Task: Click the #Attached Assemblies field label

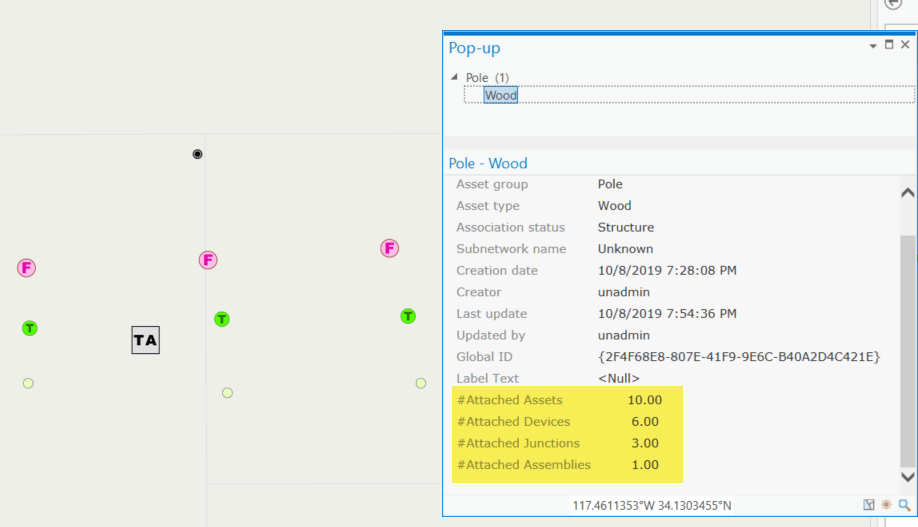Action: (523, 465)
